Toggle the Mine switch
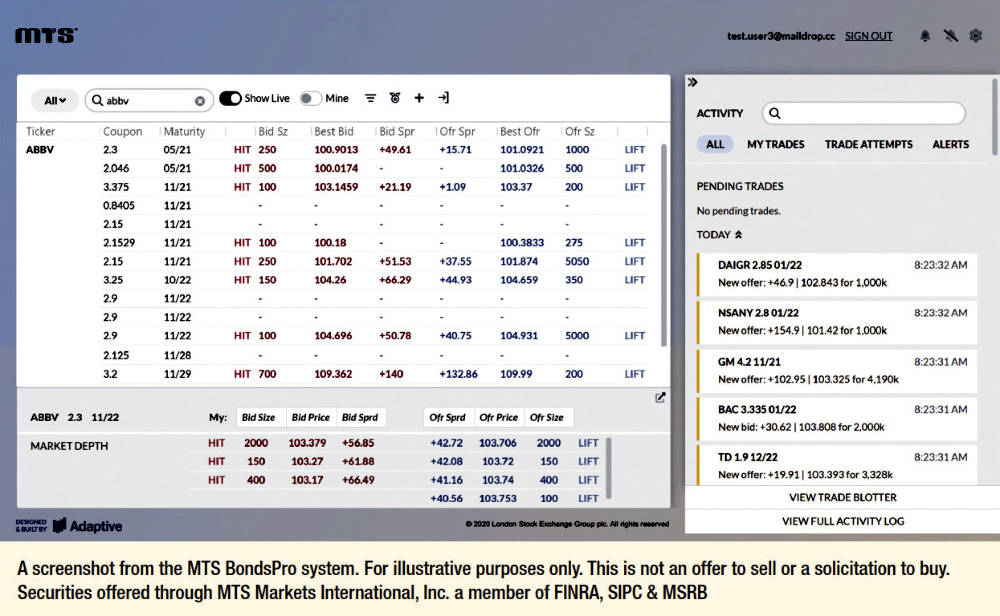Screen dimensions: 1000x616 310,98
